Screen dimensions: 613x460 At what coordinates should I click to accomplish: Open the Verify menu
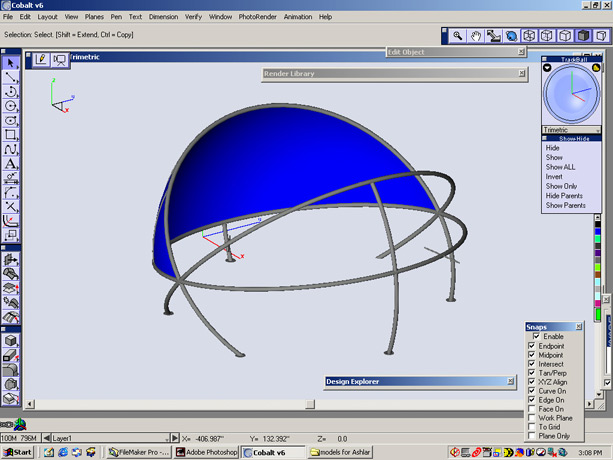(x=193, y=17)
